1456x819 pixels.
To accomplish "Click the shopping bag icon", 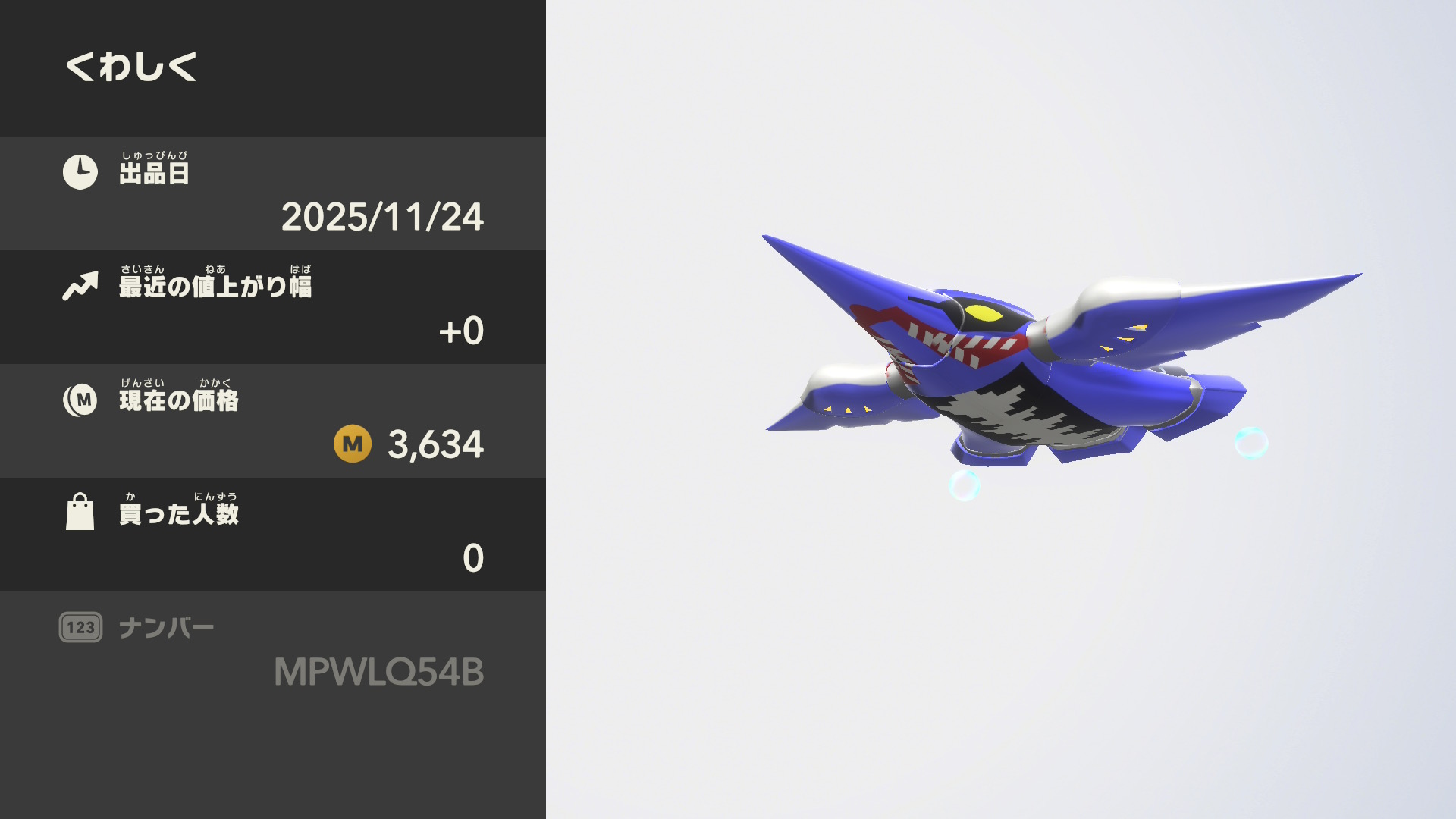I will pos(80,512).
